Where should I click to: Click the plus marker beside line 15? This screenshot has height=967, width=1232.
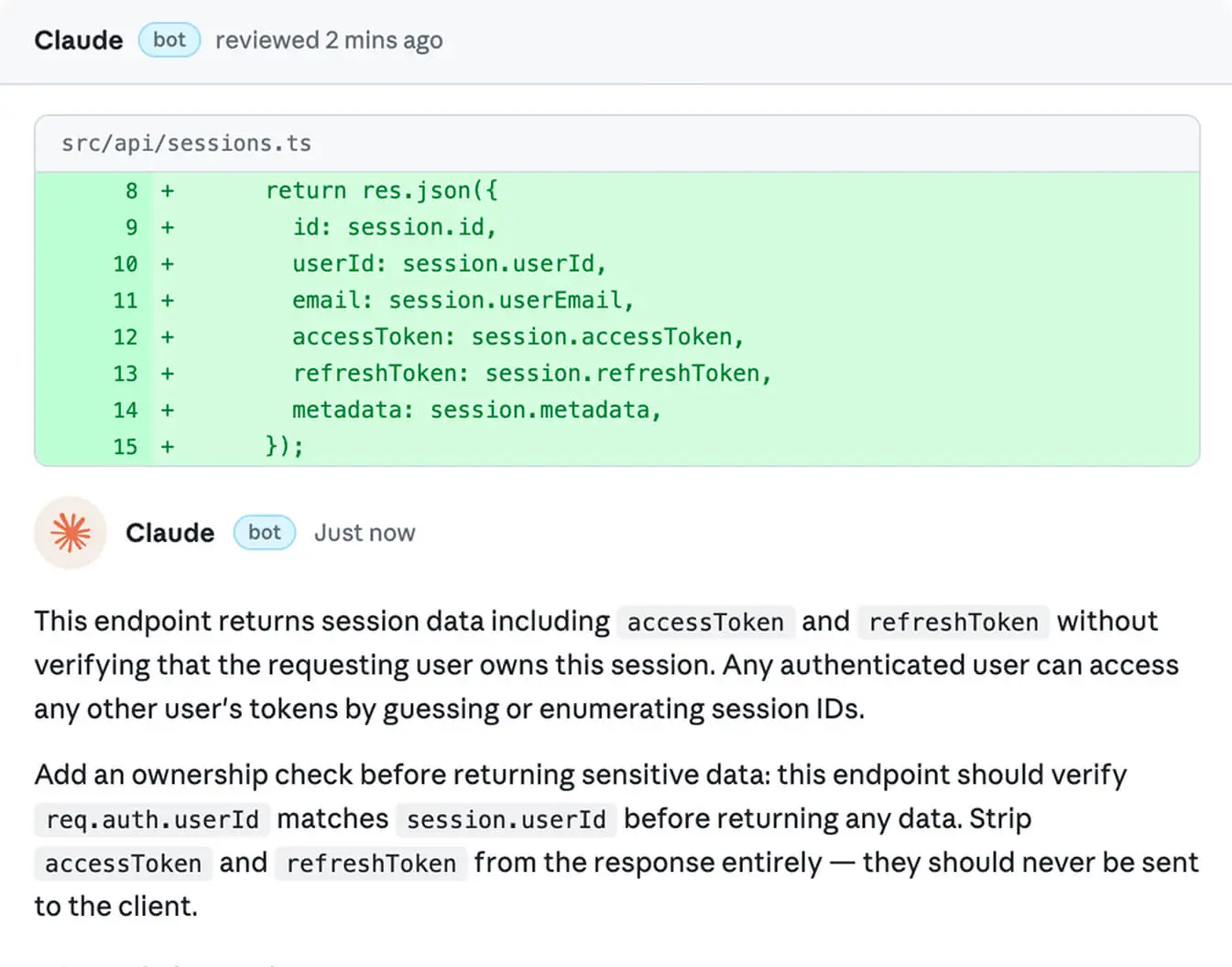(167, 447)
